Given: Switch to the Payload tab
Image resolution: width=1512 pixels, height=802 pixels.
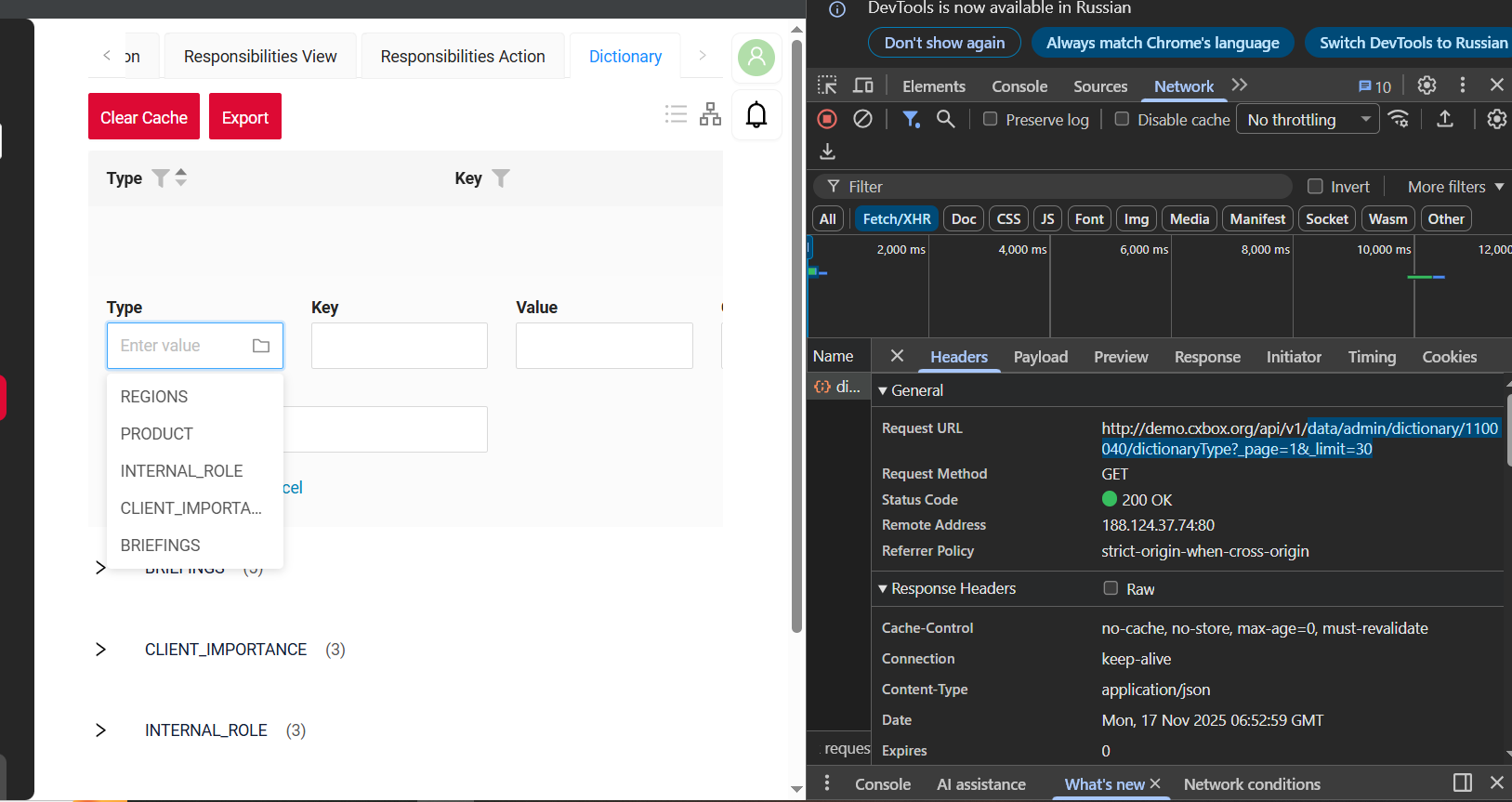Looking at the screenshot, I should tap(1040, 357).
